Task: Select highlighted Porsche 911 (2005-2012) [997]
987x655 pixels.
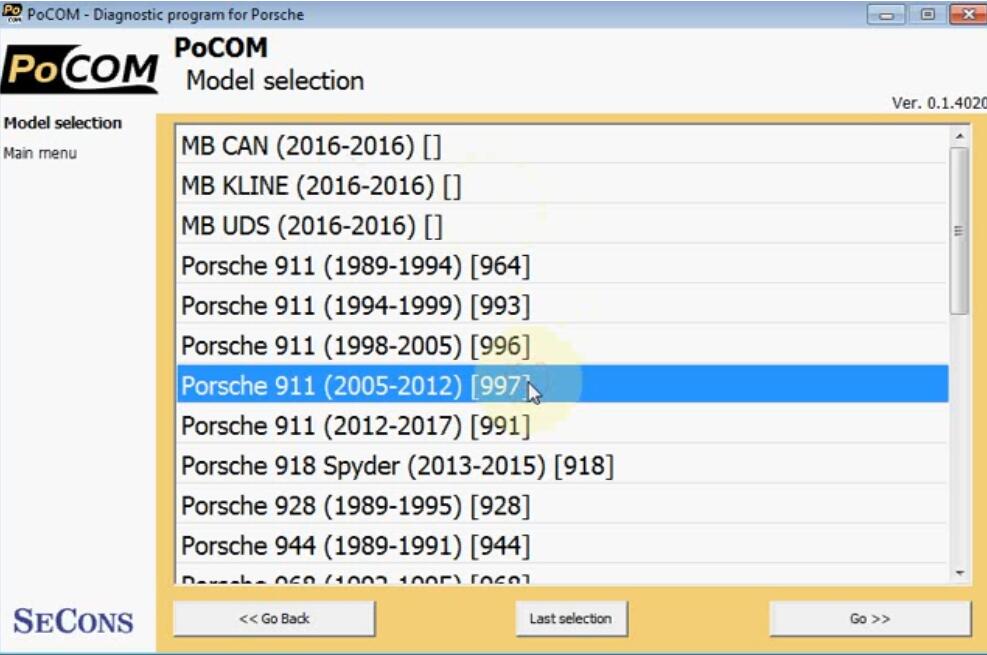Action: click(562, 385)
